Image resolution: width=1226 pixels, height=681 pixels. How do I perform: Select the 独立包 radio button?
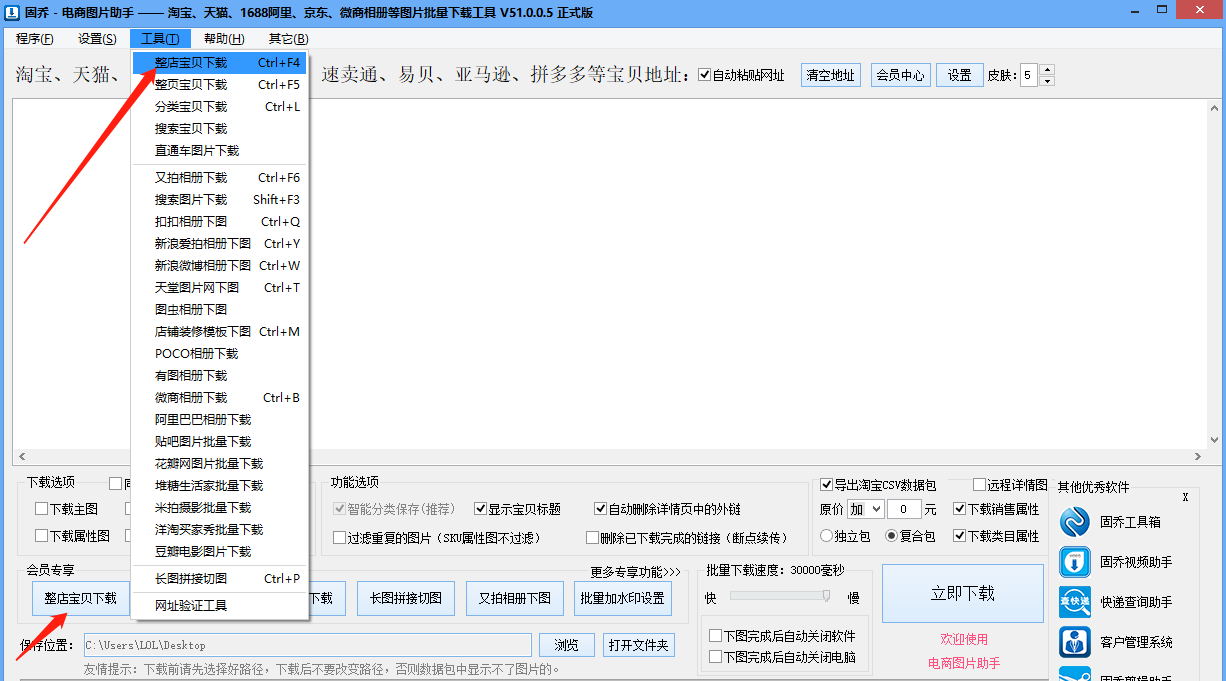[x=826, y=536]
